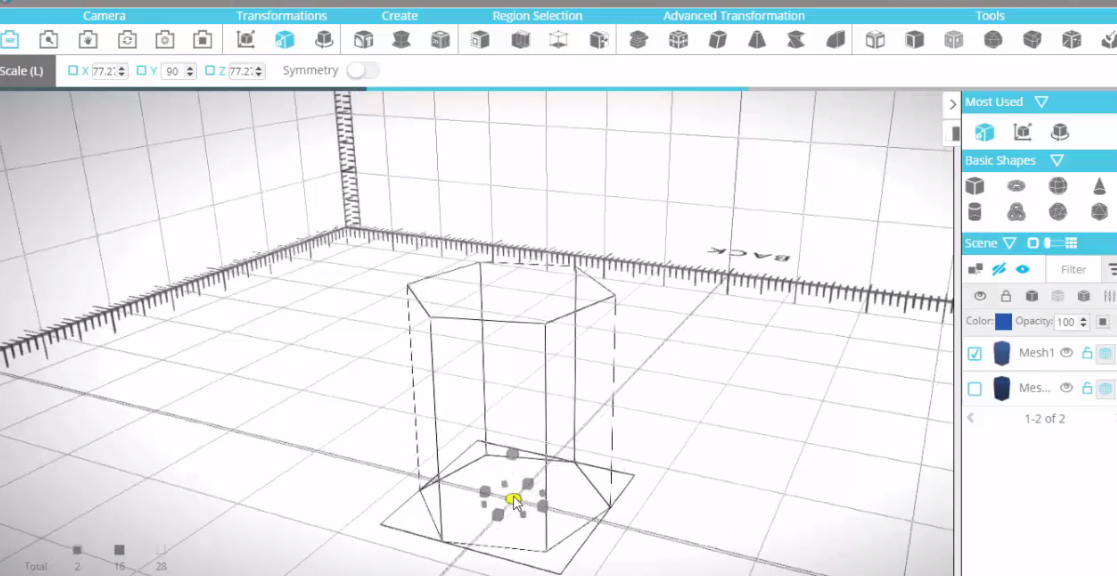Select the 360 camera view icon
Viewport: 1117px width, 576px height.
pos(10,40)
